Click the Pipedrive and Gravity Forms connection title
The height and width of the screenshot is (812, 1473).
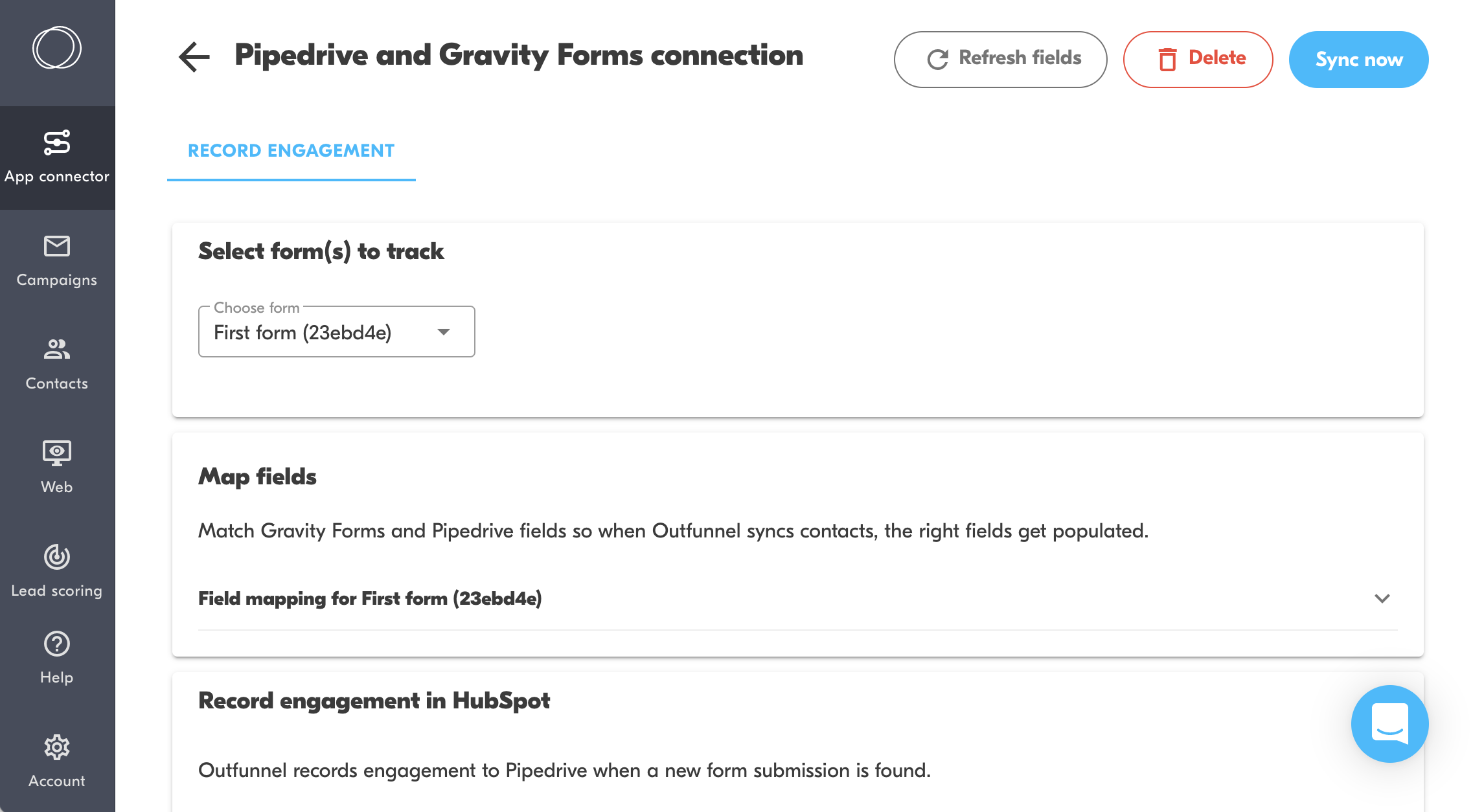pyautogui.click(x=519, y=56)
